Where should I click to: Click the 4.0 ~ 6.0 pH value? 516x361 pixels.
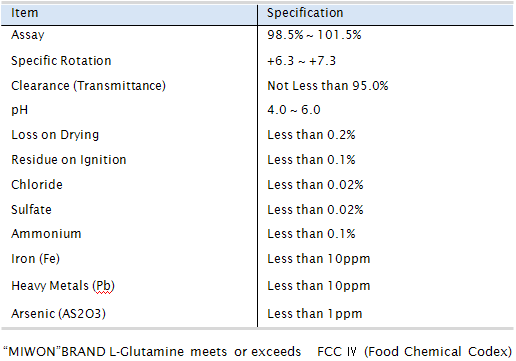pyautogui.click(x=294, y=110)
